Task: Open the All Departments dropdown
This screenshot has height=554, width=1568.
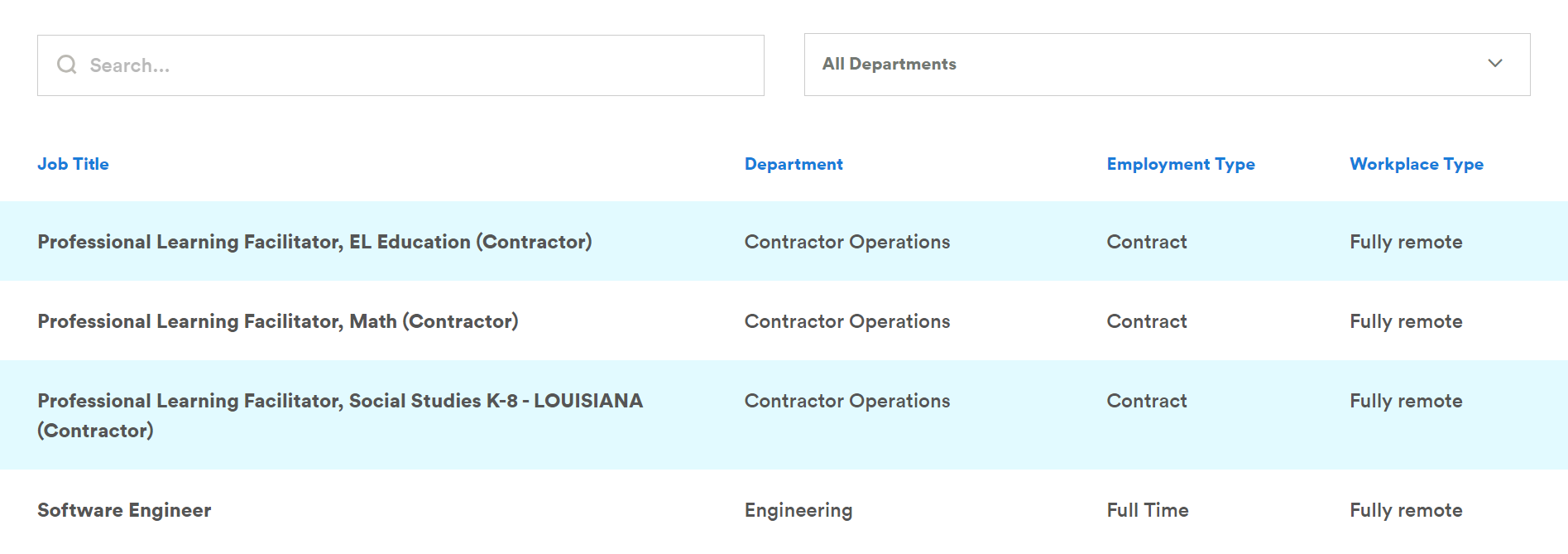Action: click(1167, 65)
